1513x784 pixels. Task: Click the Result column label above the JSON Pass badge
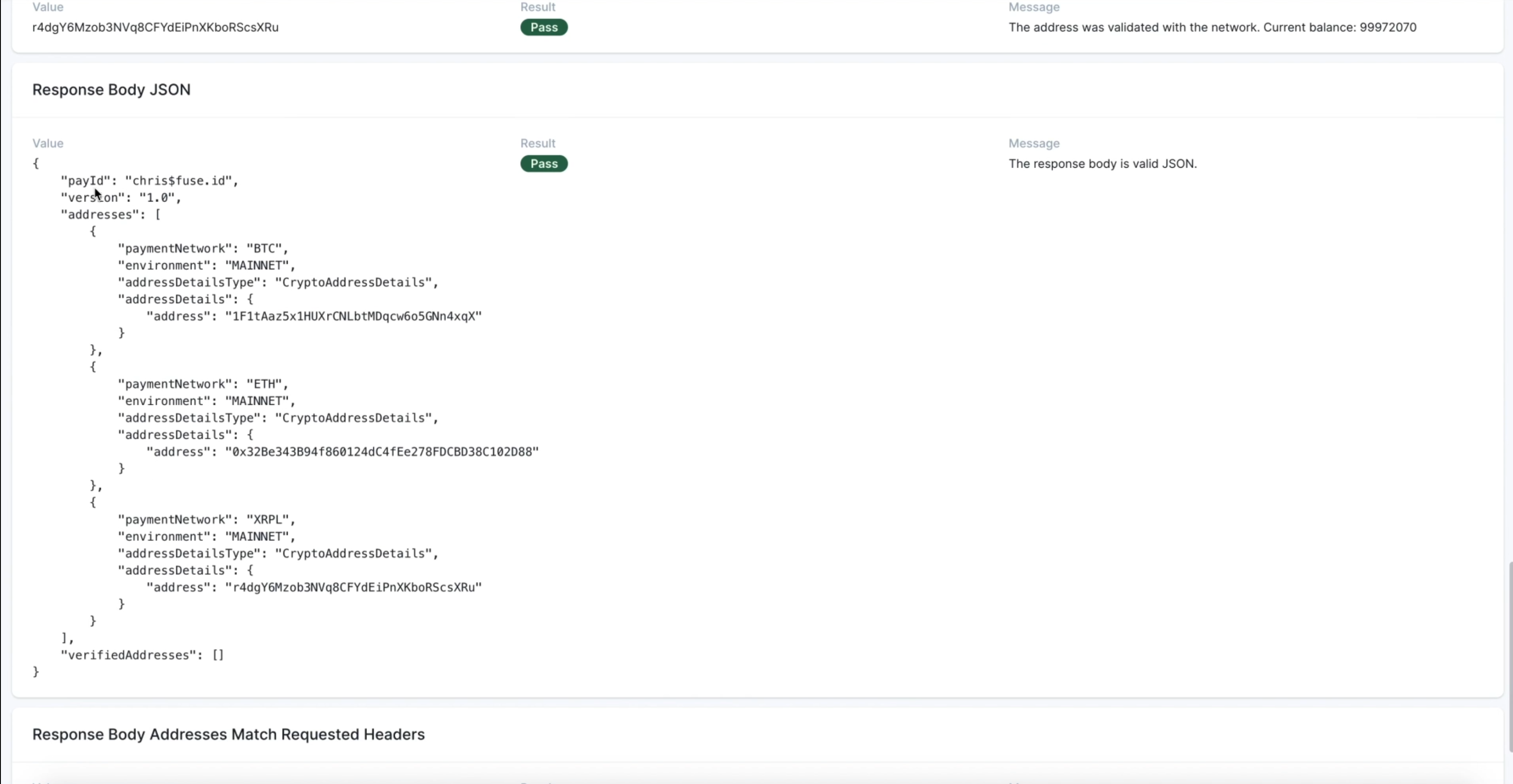[537, 143]
